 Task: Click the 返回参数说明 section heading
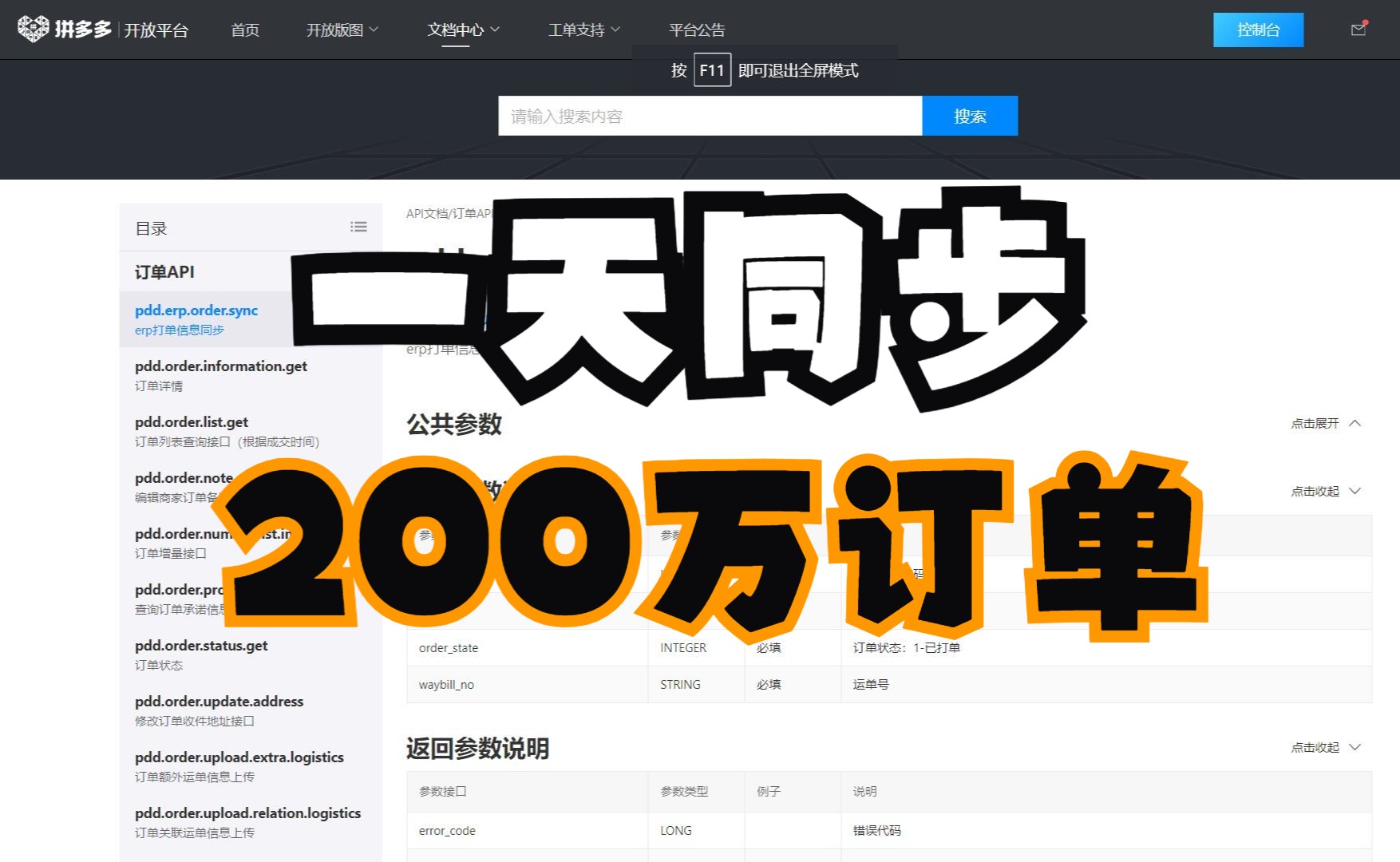(477, 748)
